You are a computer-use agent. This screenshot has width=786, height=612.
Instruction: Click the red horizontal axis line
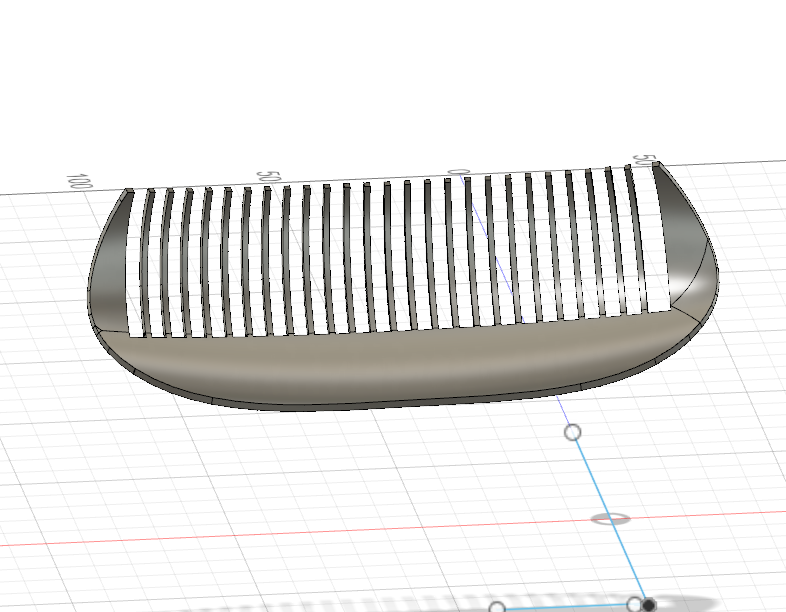pyautogui.click(x=300, y=533)
